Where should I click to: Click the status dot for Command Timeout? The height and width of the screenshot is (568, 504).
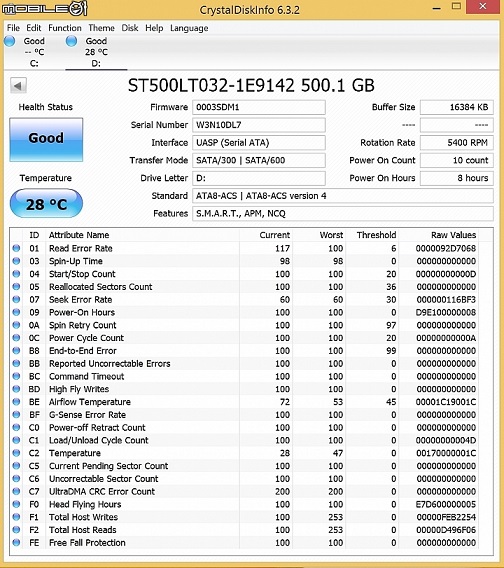click(16, 376)
